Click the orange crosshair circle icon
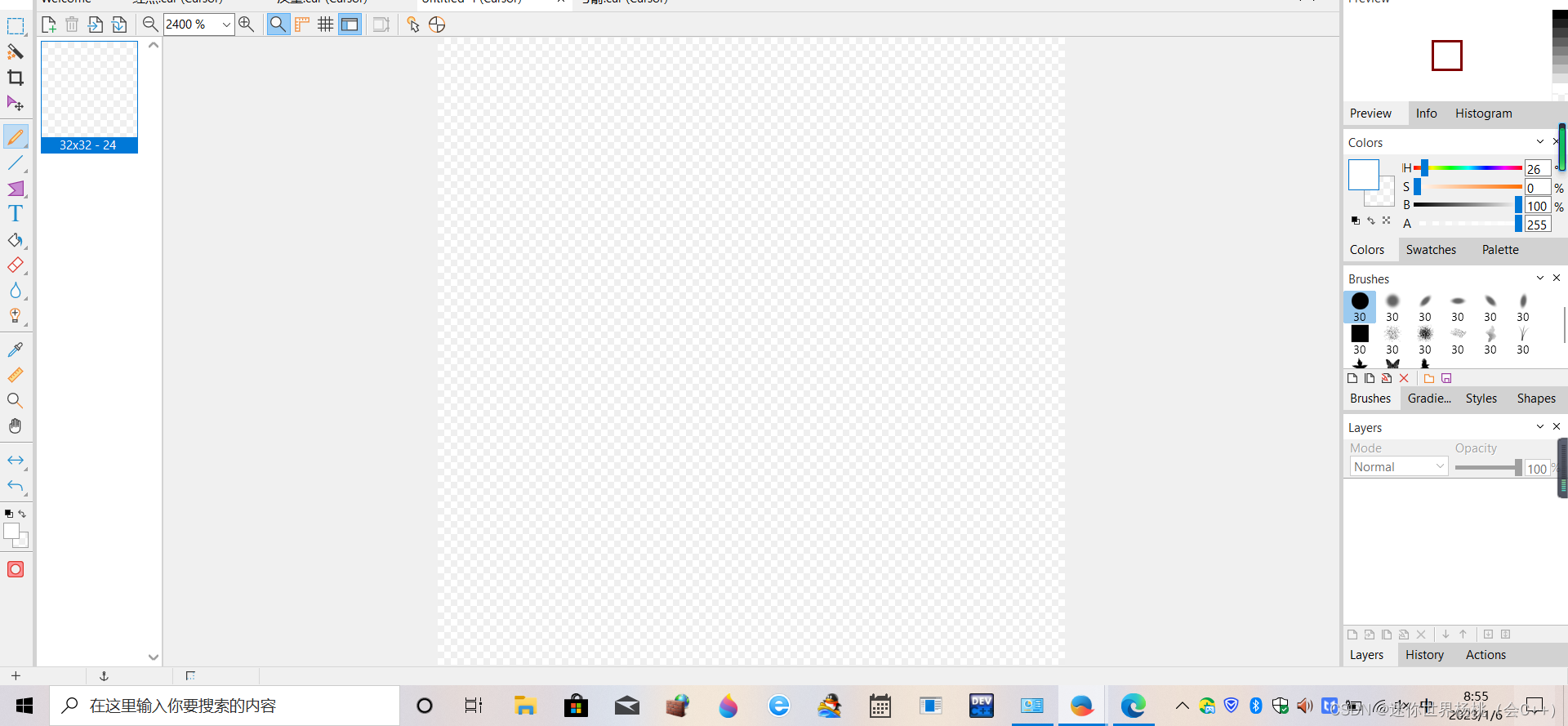The image size is (1568, 726). pos(437,24)
